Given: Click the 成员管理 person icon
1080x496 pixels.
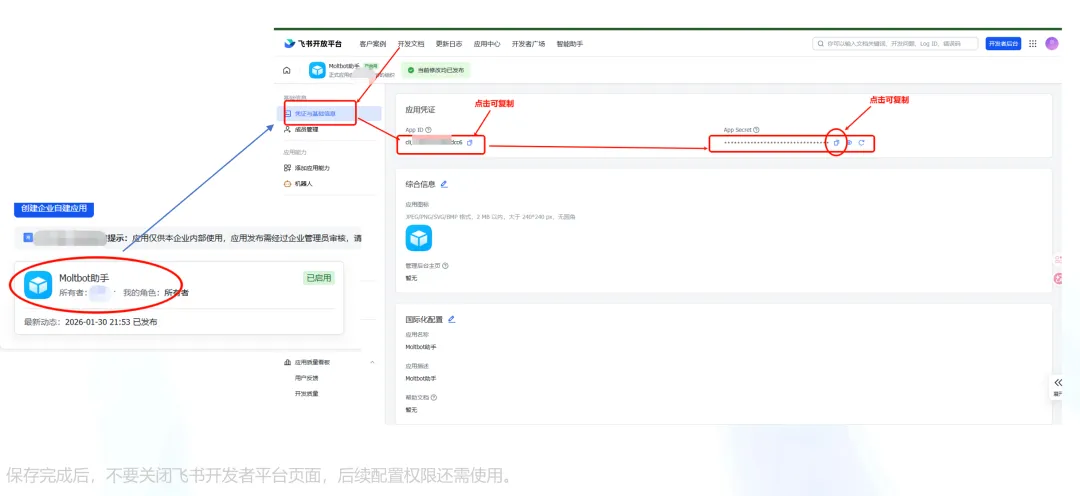Looking at the screenshot, I should [287, 129].
